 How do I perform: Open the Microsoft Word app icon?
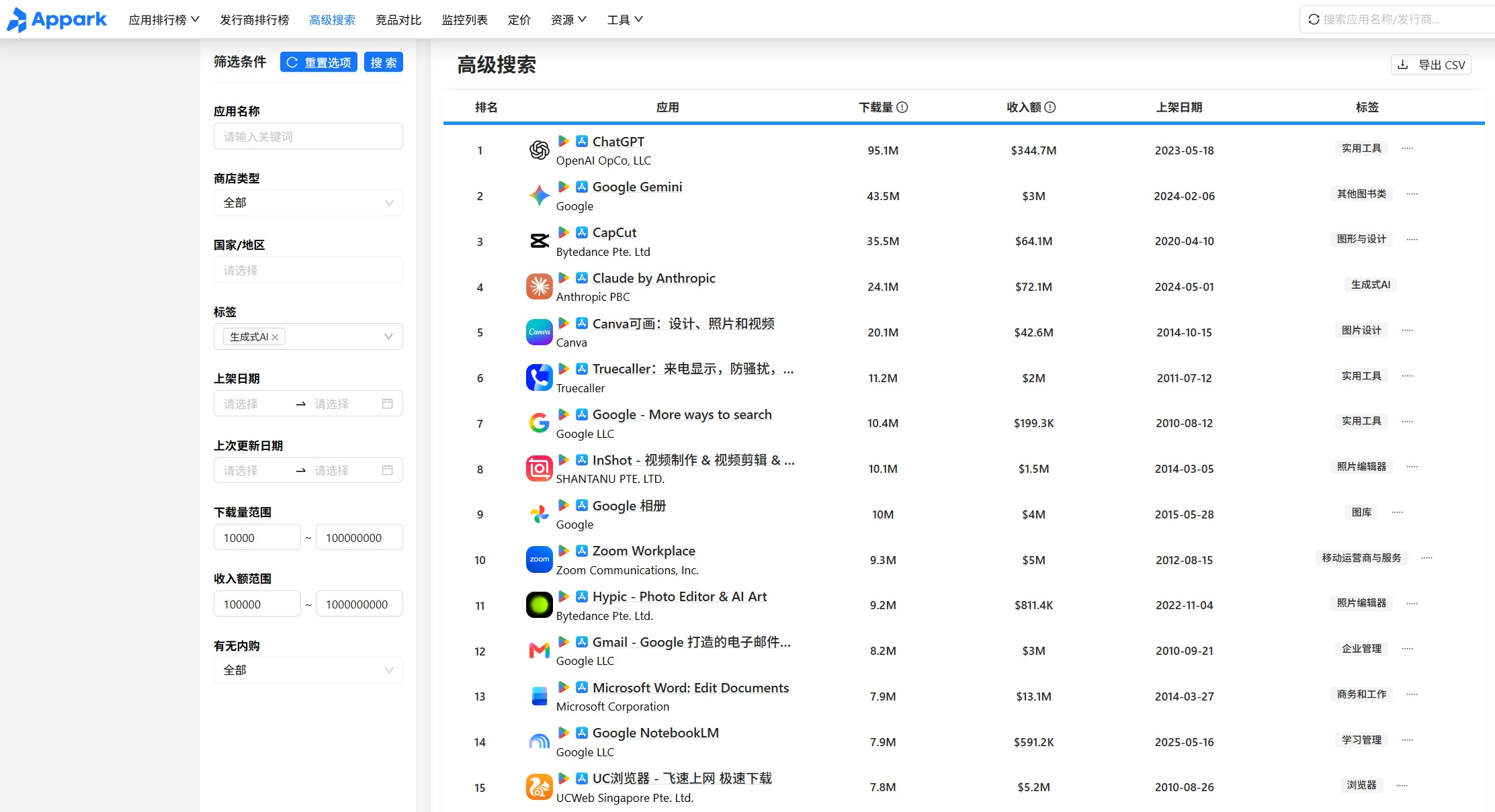[539, 696]
